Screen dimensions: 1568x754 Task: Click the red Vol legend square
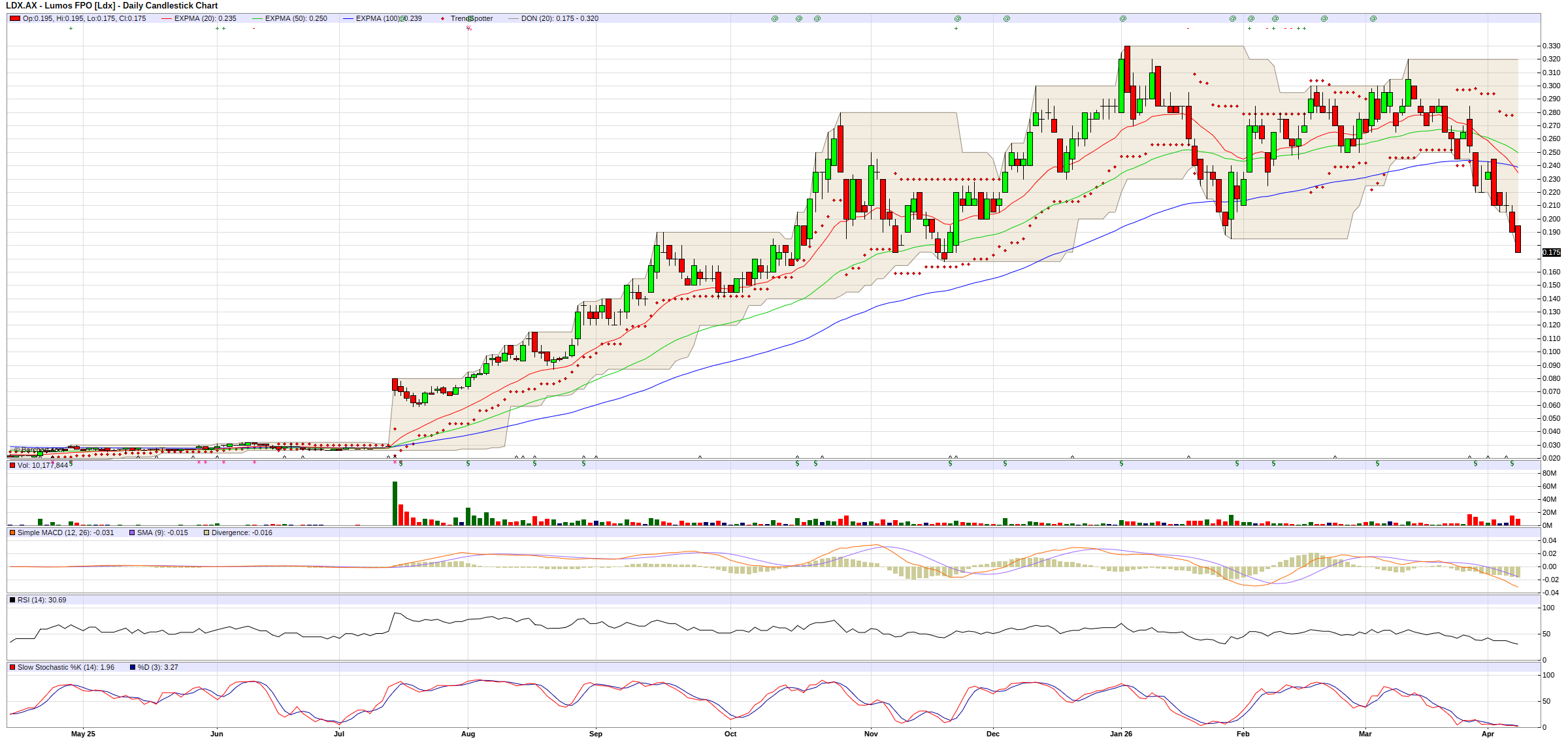(x=12, y=465)
